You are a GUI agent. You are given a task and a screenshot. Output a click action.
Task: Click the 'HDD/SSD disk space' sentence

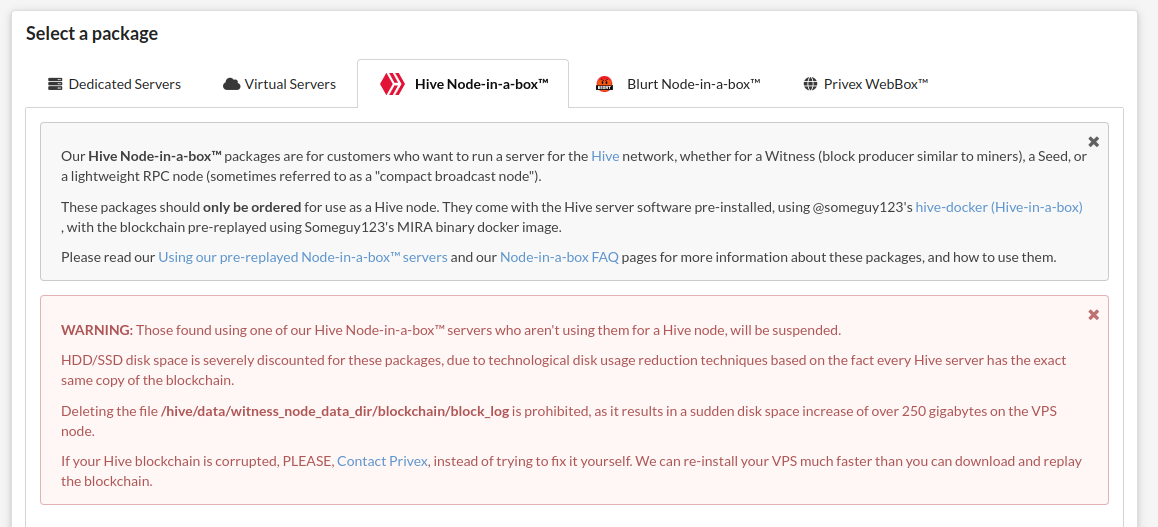click(x=563, y=371)
